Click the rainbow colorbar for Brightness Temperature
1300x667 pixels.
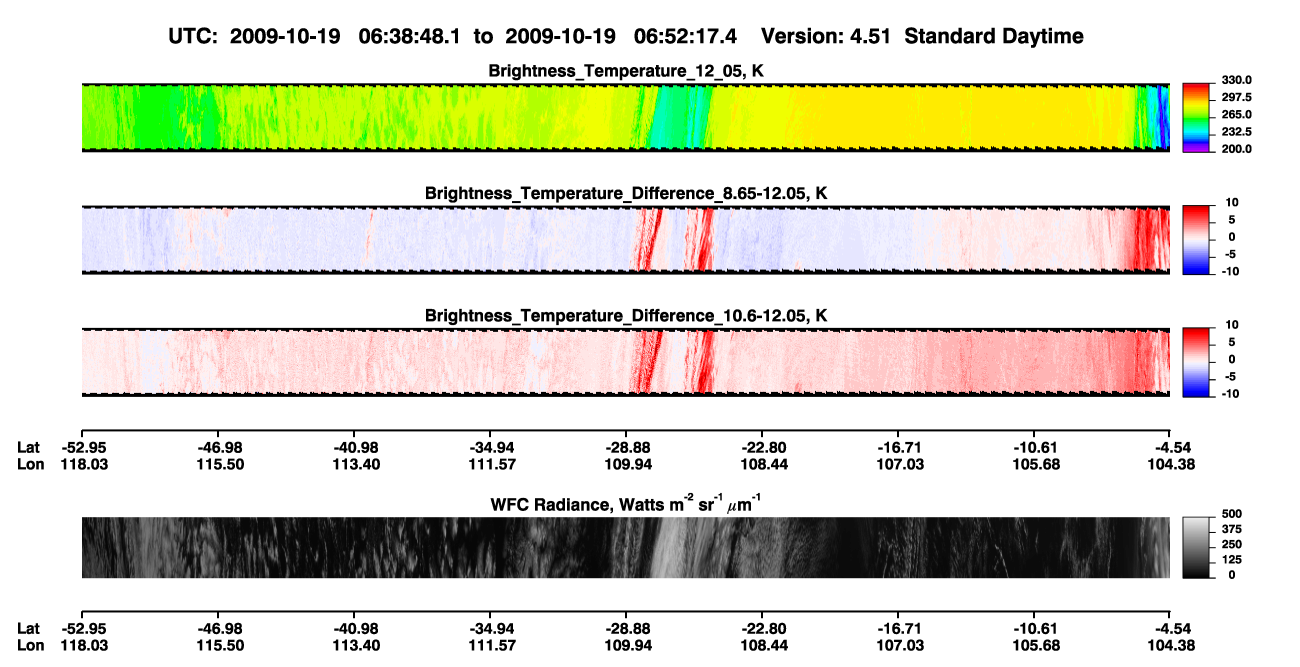(x=1196, y=118)
